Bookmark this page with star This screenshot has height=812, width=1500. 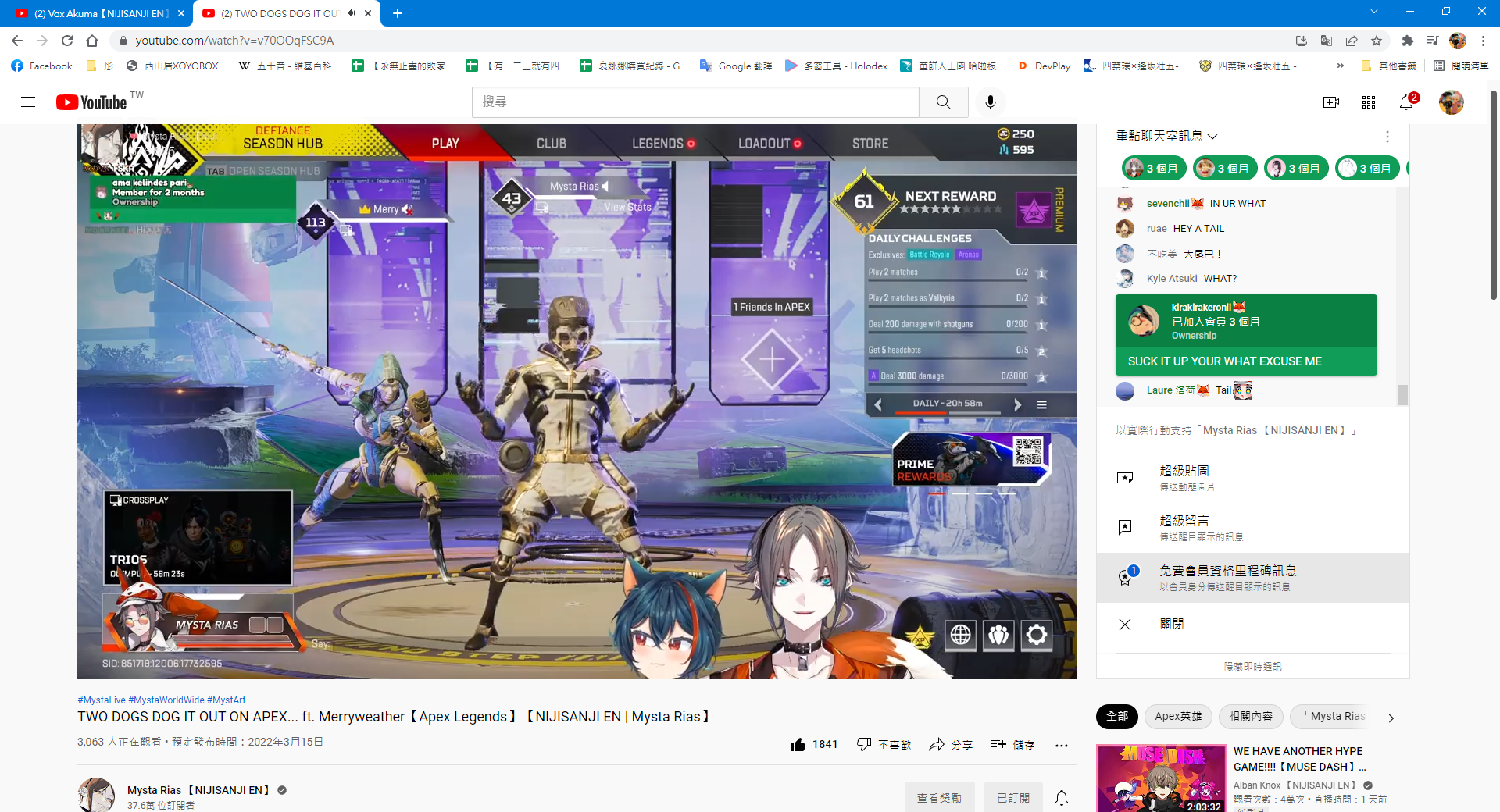tap(1377, 41)
